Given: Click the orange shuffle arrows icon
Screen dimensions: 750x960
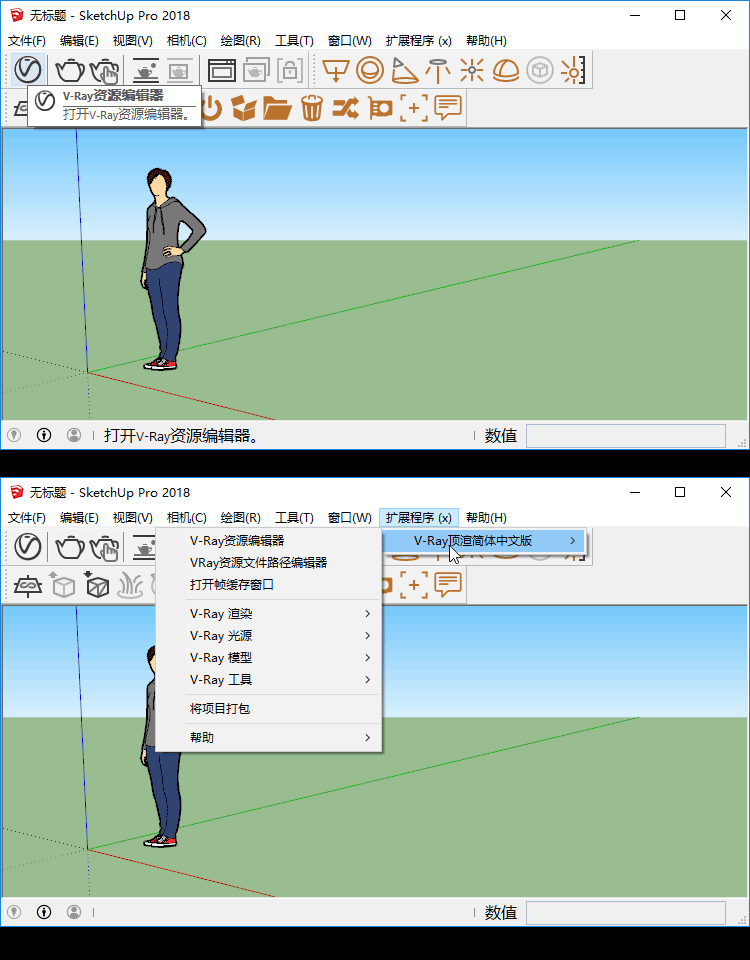Looking at the screenshot, I should click(345, 108).
